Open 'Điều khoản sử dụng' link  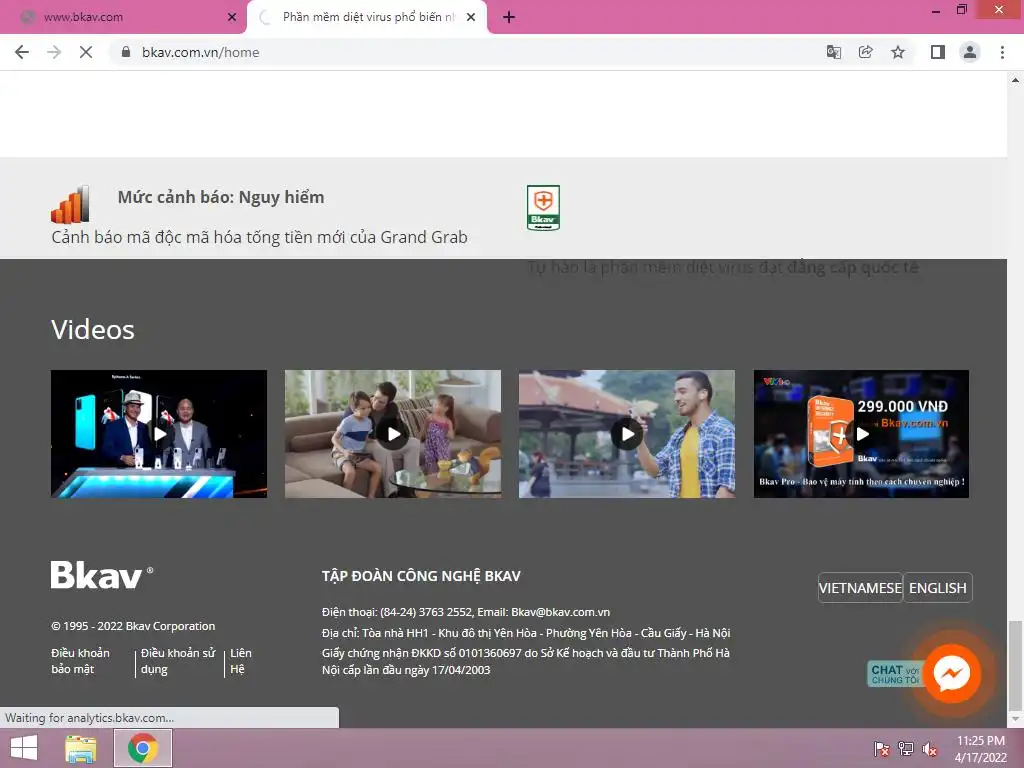coord(178,661)
